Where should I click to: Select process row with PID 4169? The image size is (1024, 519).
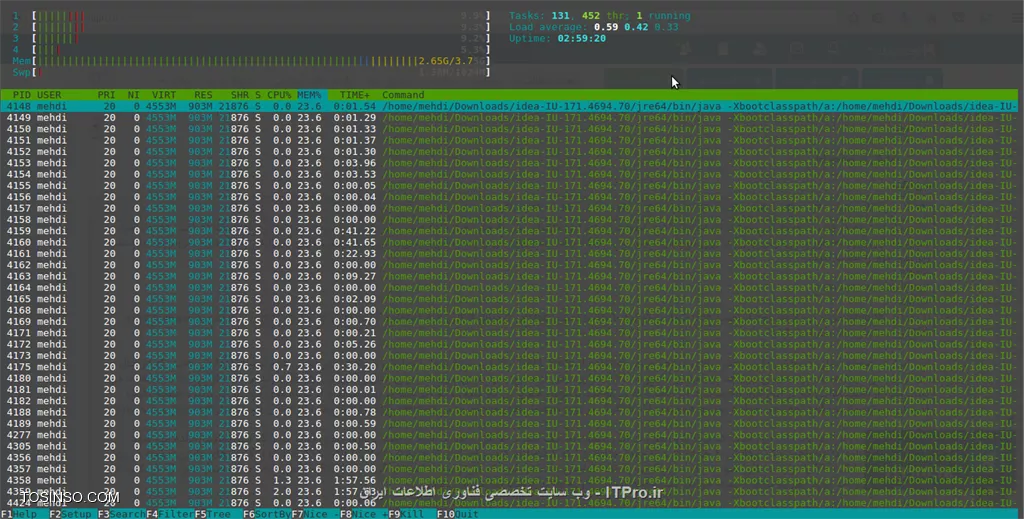[x=509, y=321]
